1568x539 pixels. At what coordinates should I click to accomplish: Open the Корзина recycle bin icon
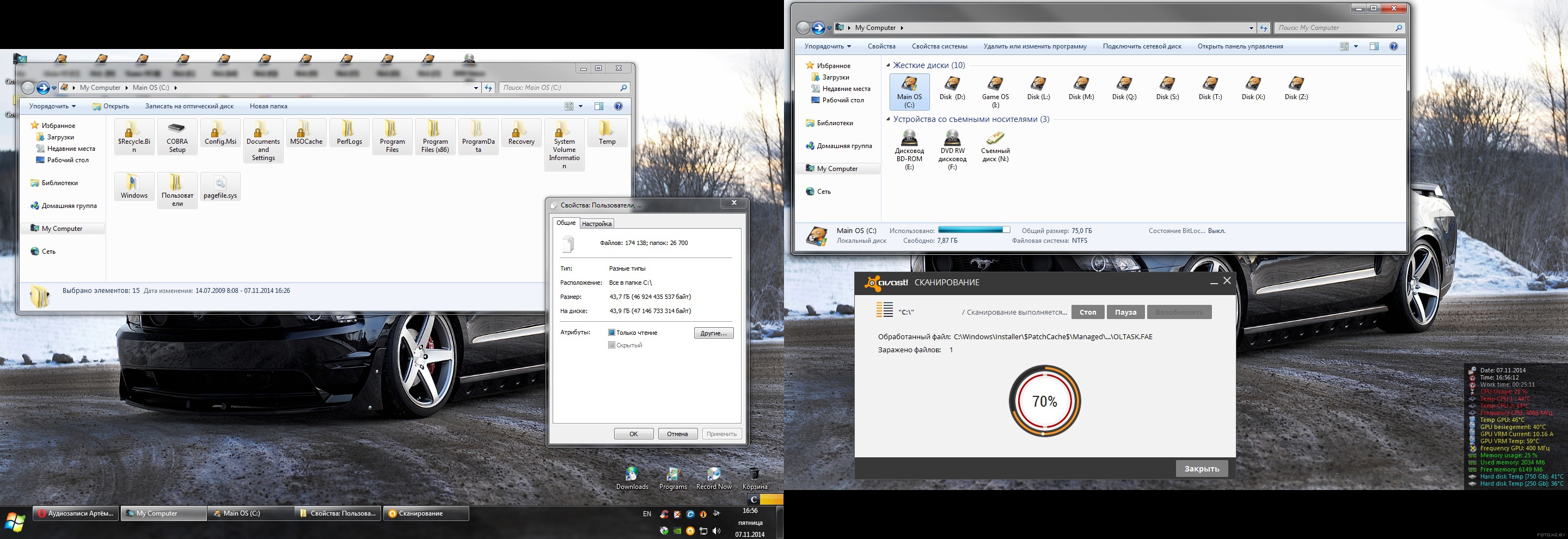754,478
